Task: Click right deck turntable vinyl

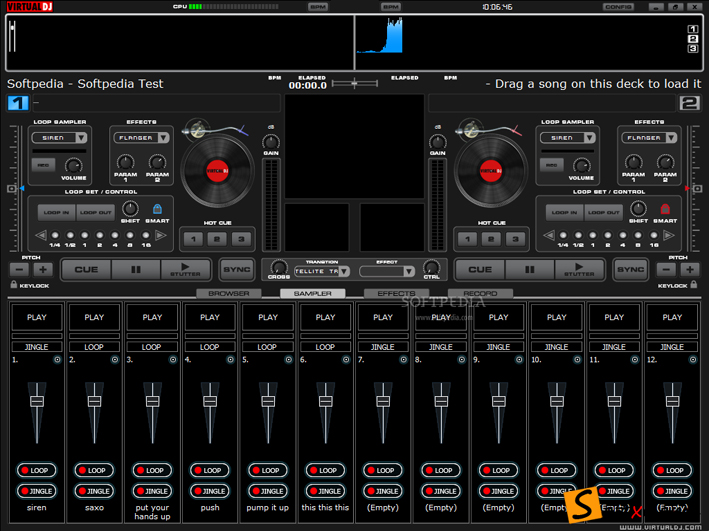Action: point(491,171)
